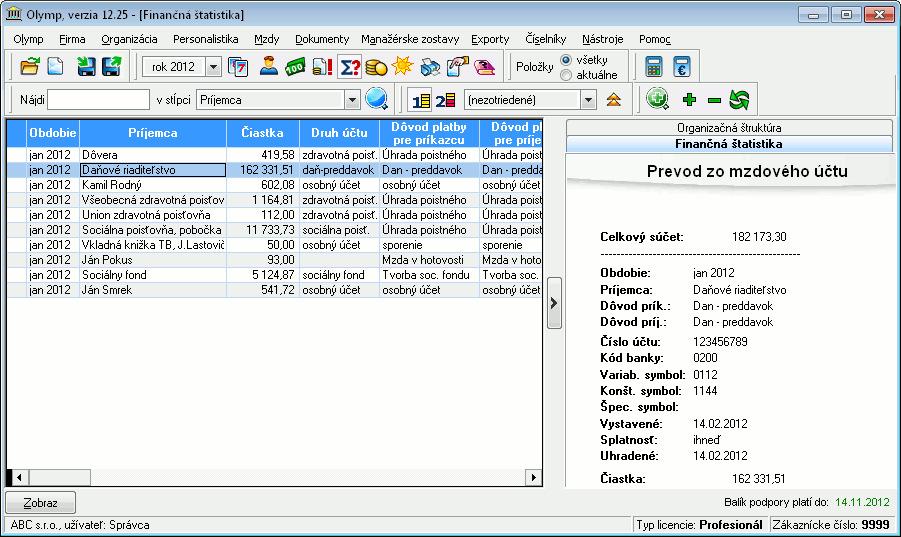Open the employee person icon
This screenshot has height=537, width=901.
pyautogui.click(x=268, y=67)
